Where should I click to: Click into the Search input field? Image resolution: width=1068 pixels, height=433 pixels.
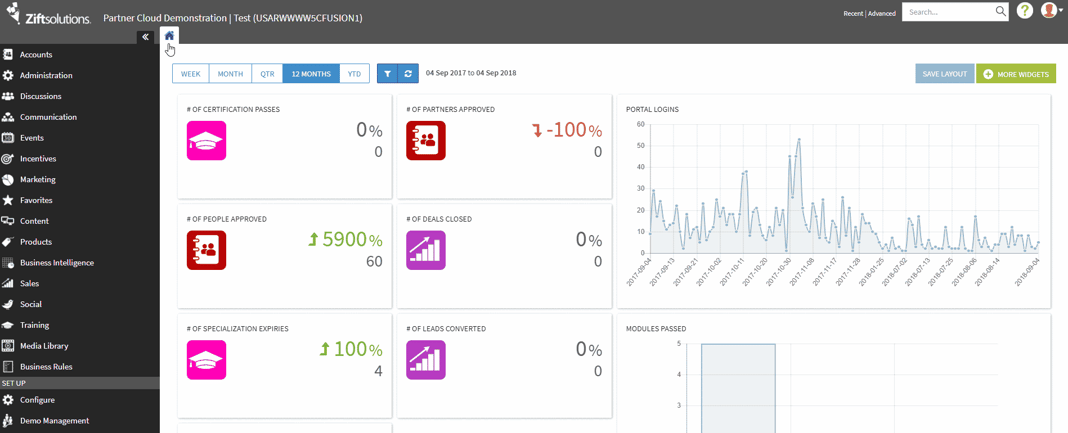(x=947, y=12)
